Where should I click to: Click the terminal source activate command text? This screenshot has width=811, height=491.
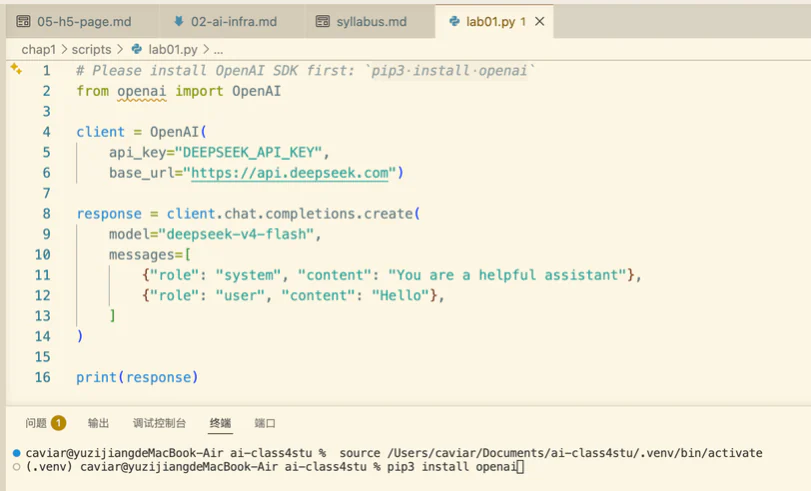click(x=551, y=453)
